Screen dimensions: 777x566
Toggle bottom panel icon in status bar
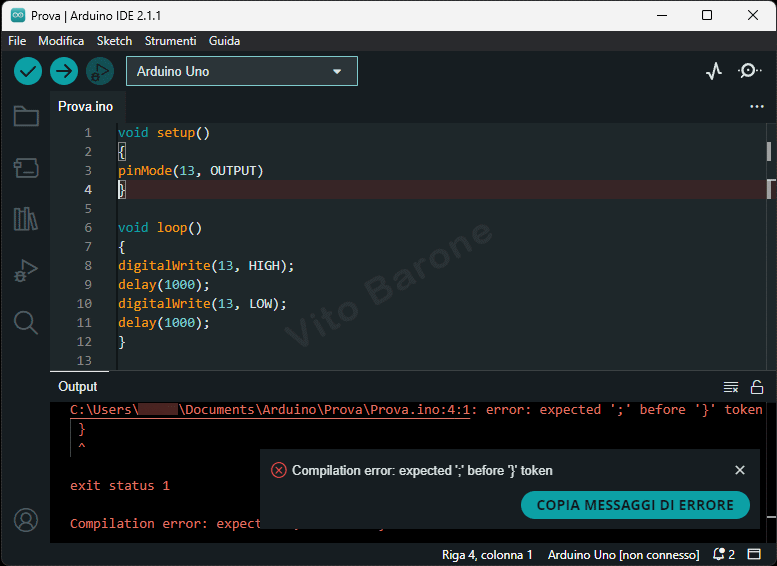[754, 554]
